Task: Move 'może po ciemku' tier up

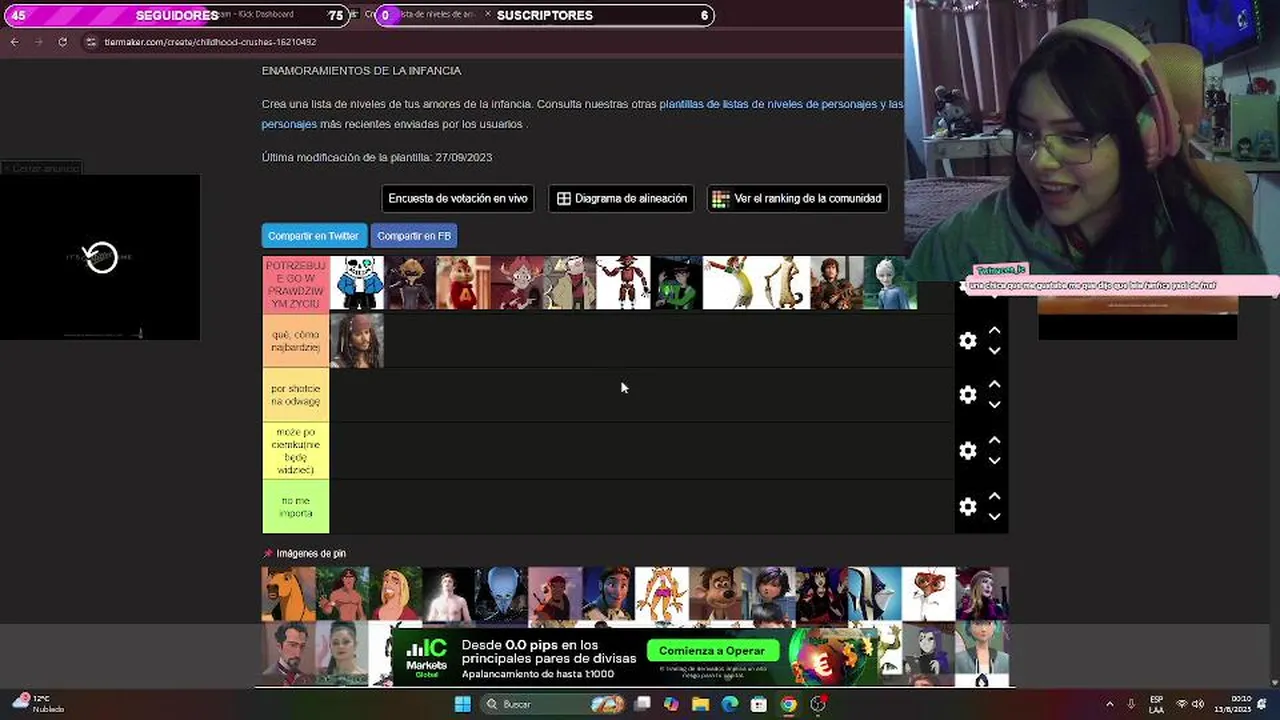Action: tap(994, 441)
